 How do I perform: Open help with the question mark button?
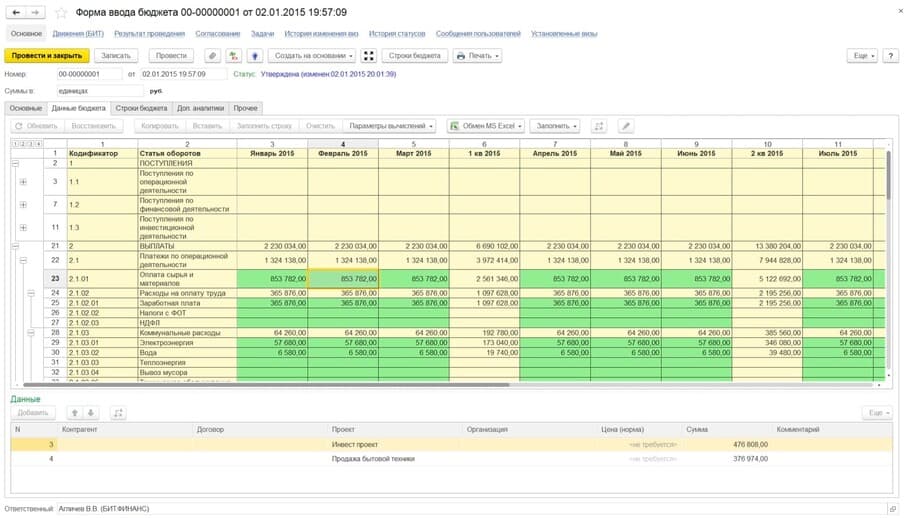pos(890,56)
